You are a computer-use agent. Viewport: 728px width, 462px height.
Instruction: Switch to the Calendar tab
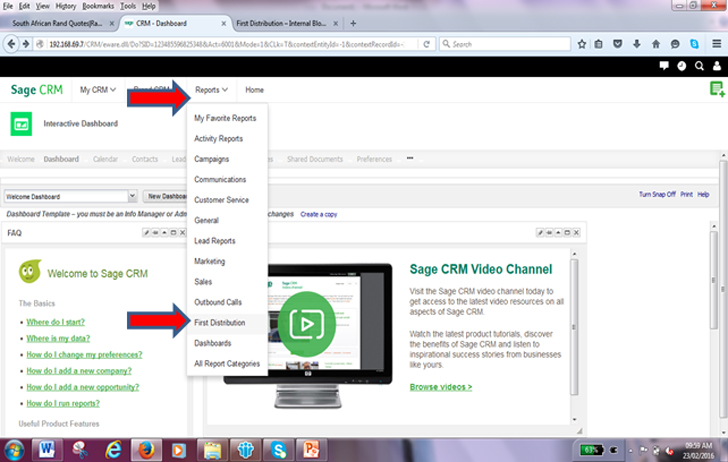[105, 159]
